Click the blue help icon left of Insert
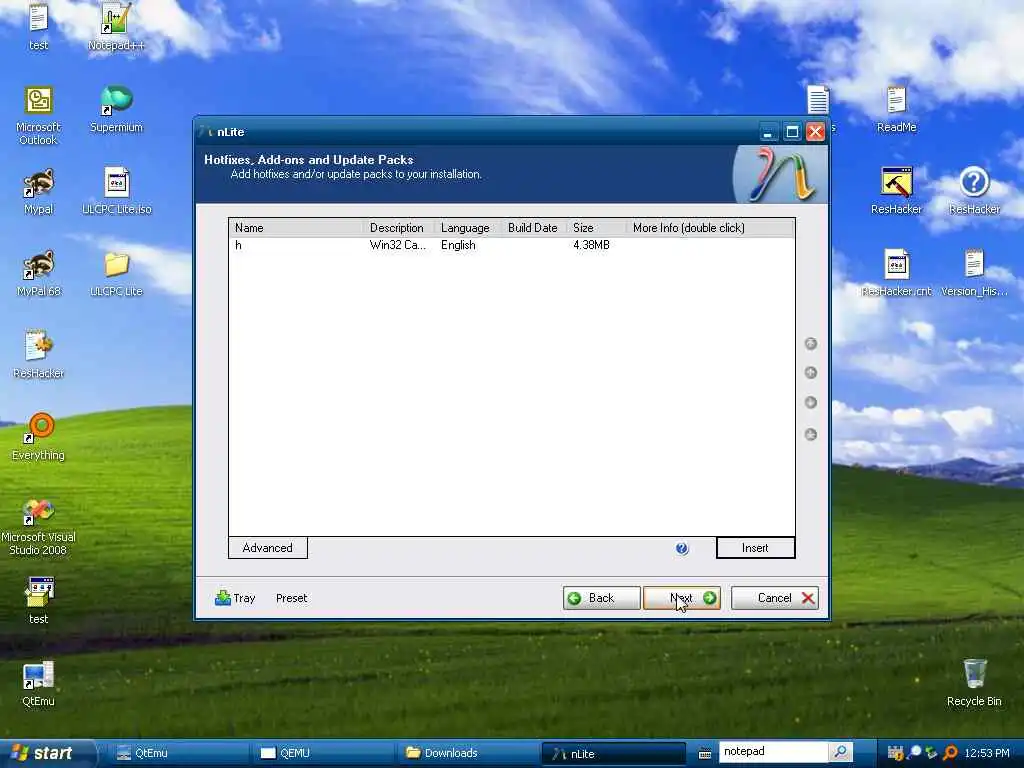1024x768 pixels. pos(682,548)
